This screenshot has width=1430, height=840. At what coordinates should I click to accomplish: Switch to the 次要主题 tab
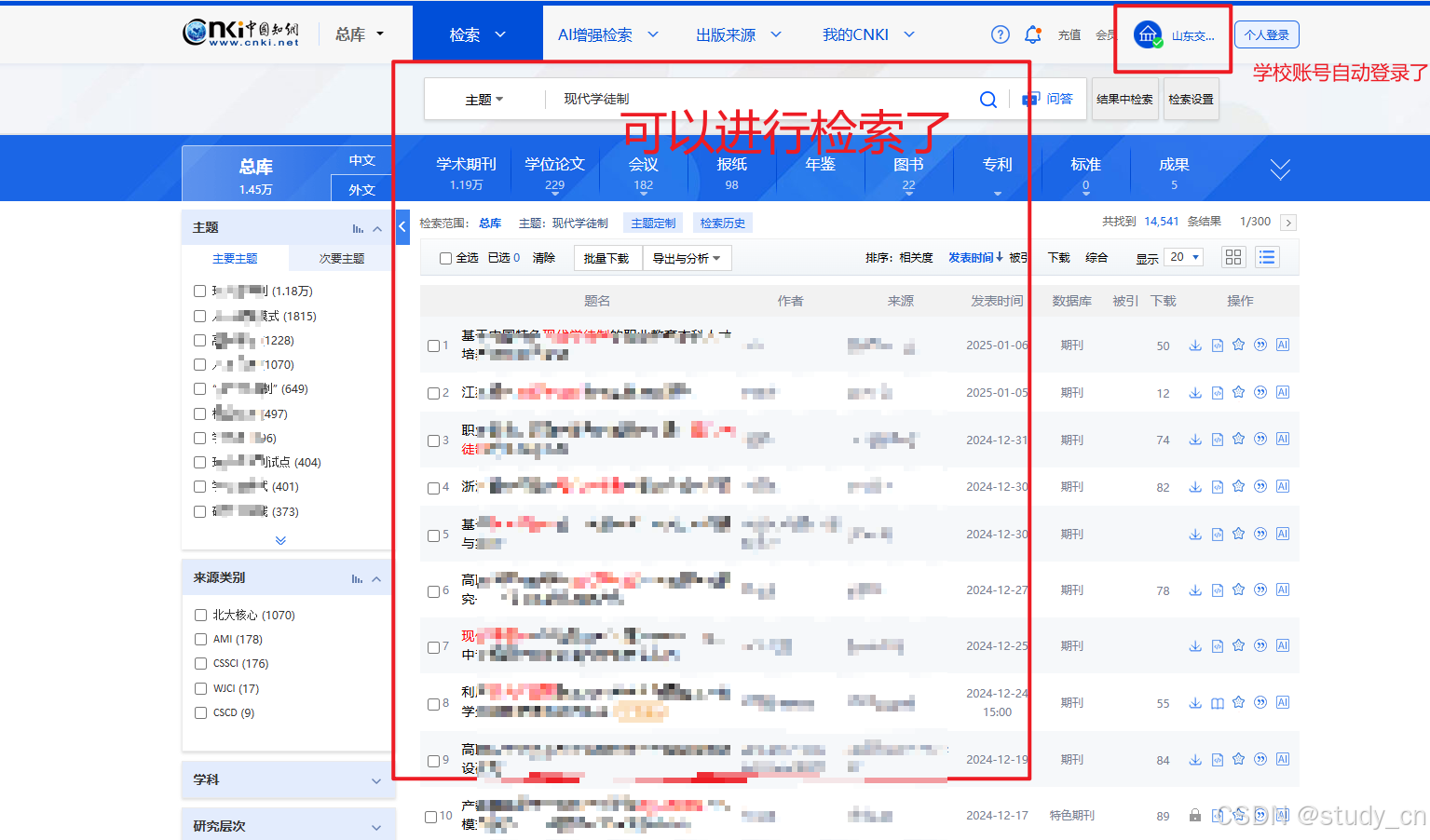tap(341, 258)
